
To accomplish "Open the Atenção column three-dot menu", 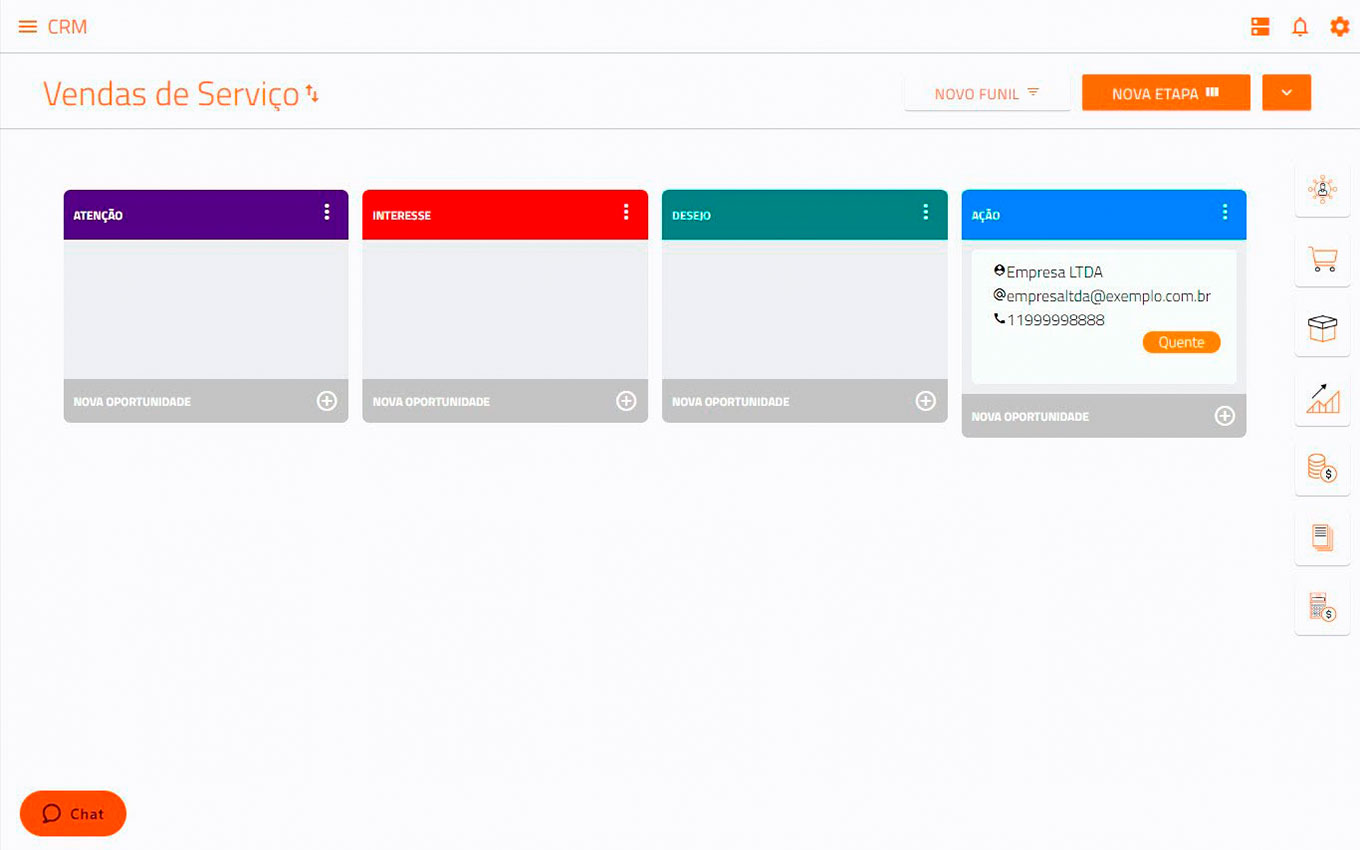I will coord(327,212).
